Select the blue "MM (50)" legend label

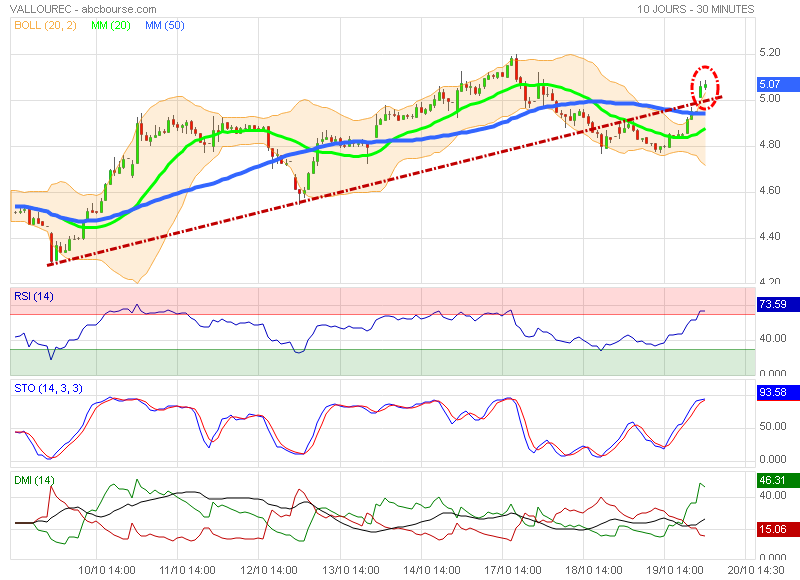pyautogui.click(x=165, y=25)
